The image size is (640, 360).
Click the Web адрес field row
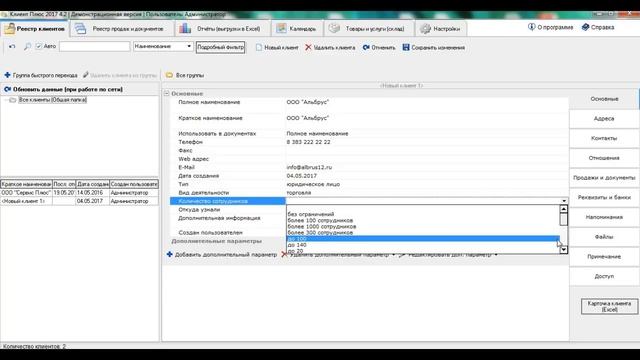(x=369, y=159)
